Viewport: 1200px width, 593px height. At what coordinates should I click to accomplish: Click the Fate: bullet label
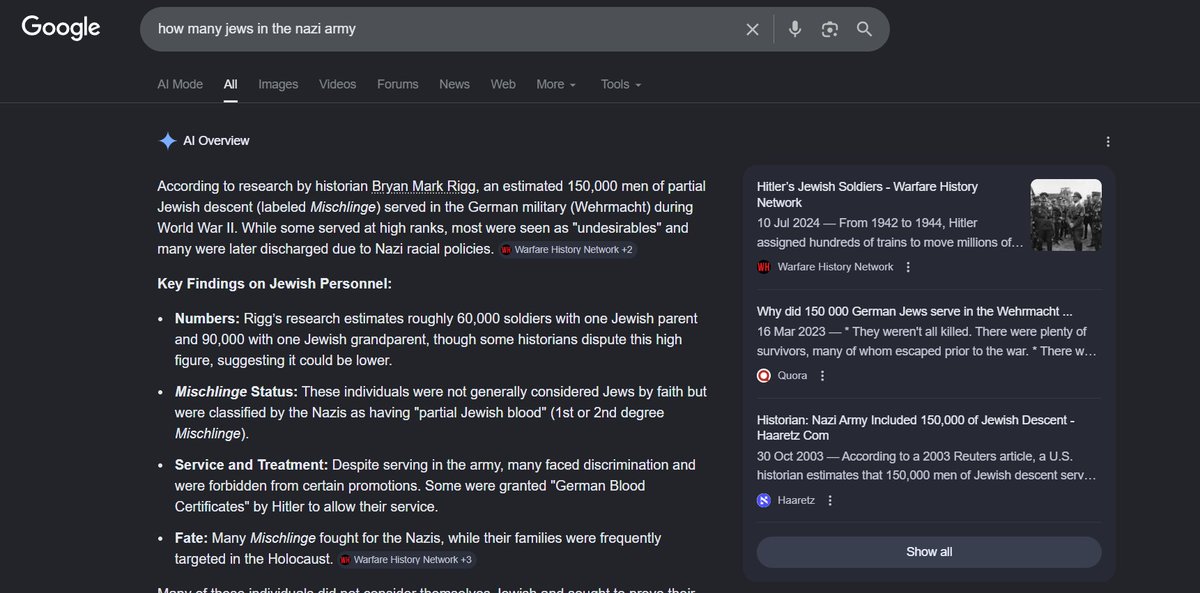[192, 538]
